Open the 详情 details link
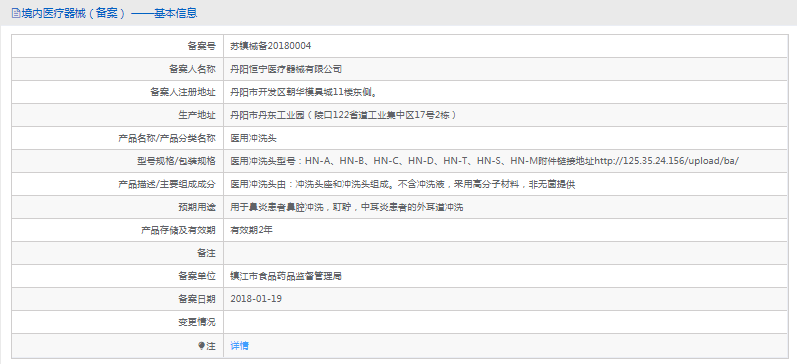This screenshot has height=364, width=797. click(239, 346)
